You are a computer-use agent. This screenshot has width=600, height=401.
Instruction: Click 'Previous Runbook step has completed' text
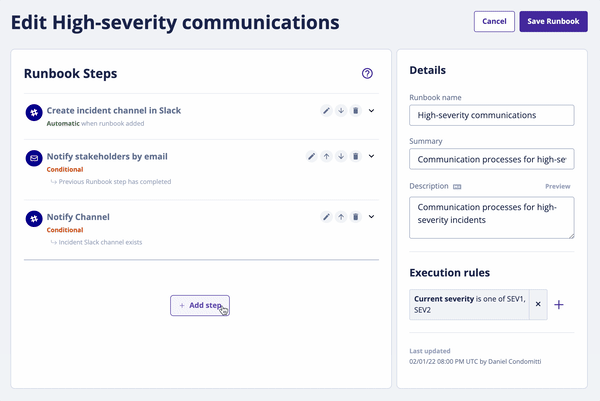[x=115, y=182]
